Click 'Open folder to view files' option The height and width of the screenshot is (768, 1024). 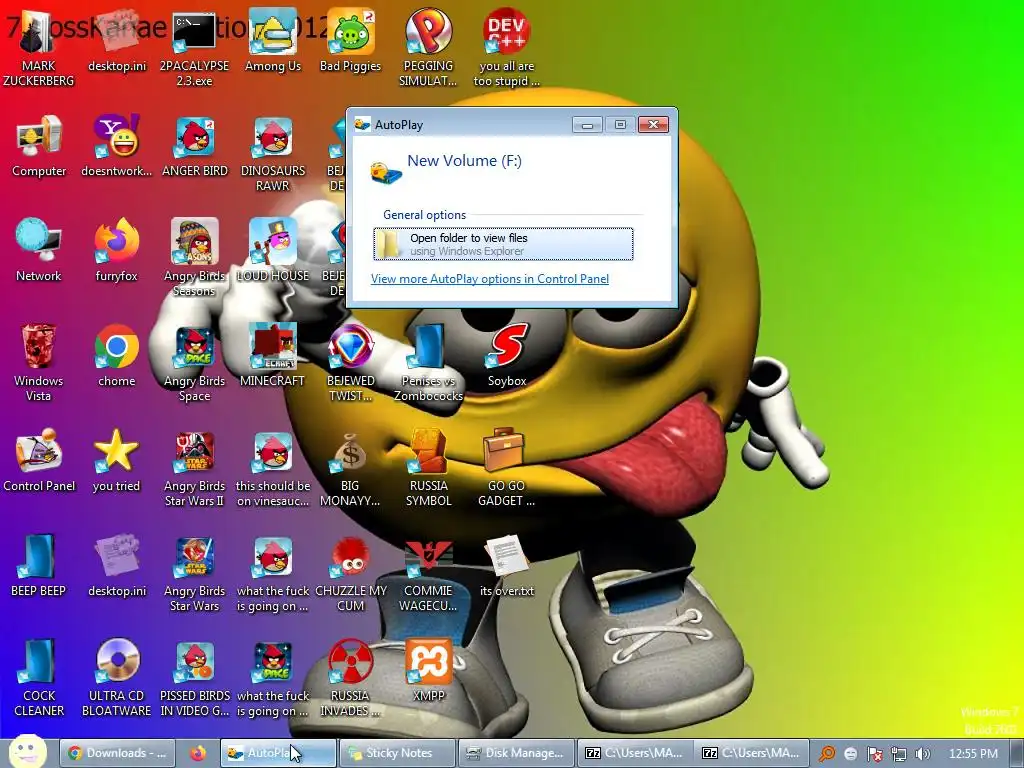pyautogui.click(x=503, y=244)
